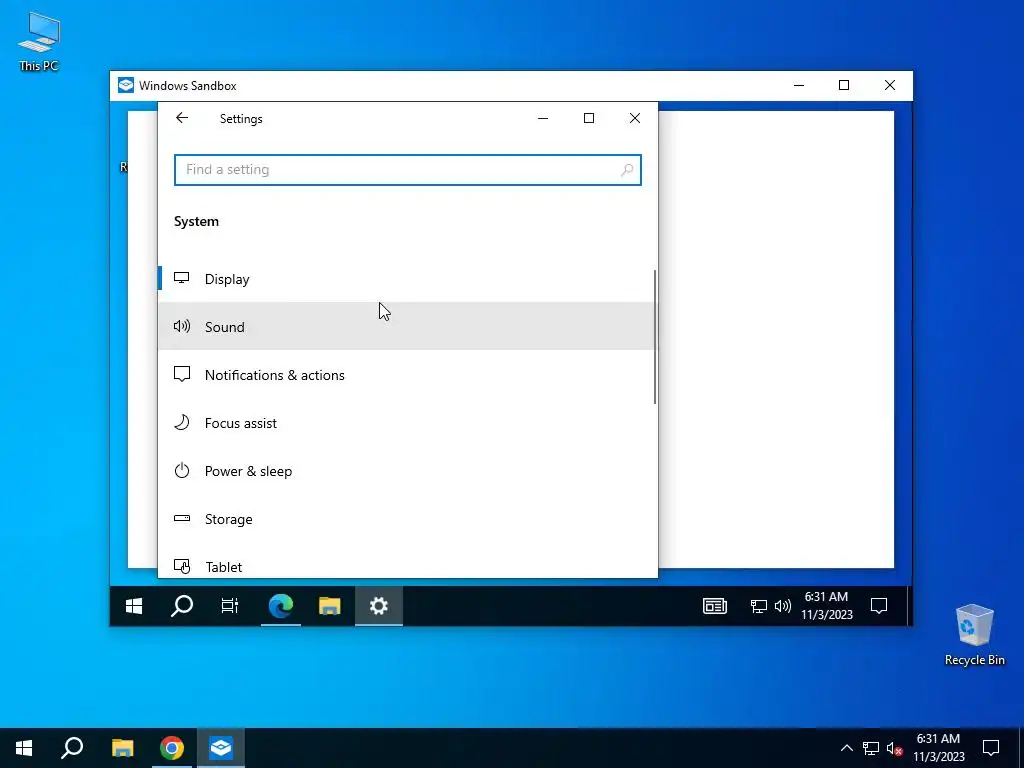1024x768 pixels.
Task: Click the Settings list scrollbar
Action: [x=655, y=336]
